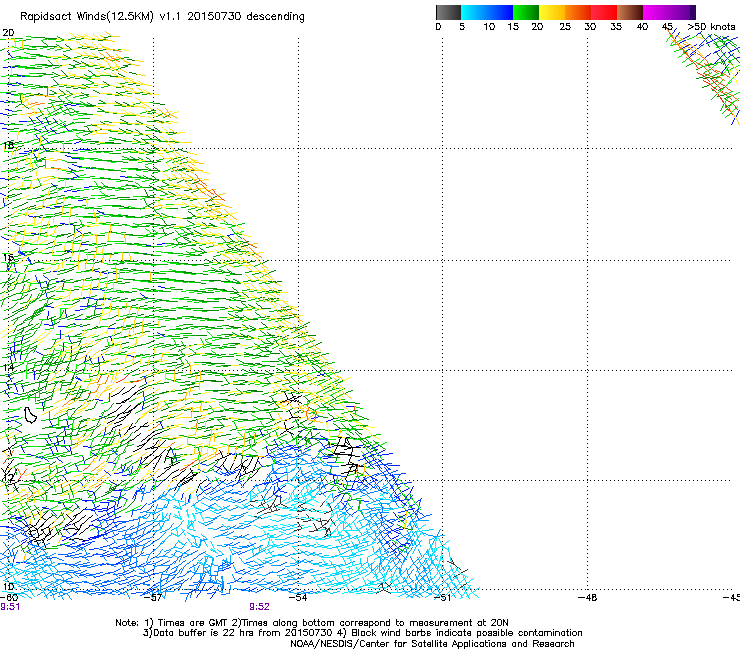Click the latitude '16' axis label
This screenshot has width=740, height=650.
tap(8, 258)
